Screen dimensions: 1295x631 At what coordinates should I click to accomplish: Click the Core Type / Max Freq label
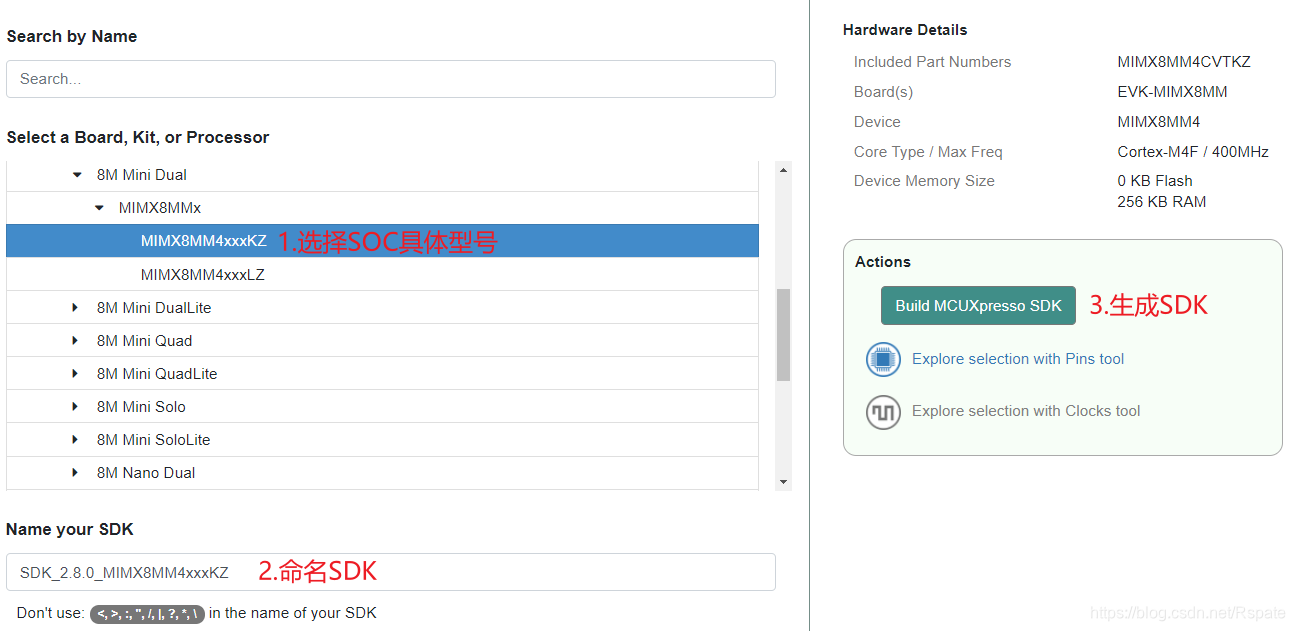(x=928, y=152)
